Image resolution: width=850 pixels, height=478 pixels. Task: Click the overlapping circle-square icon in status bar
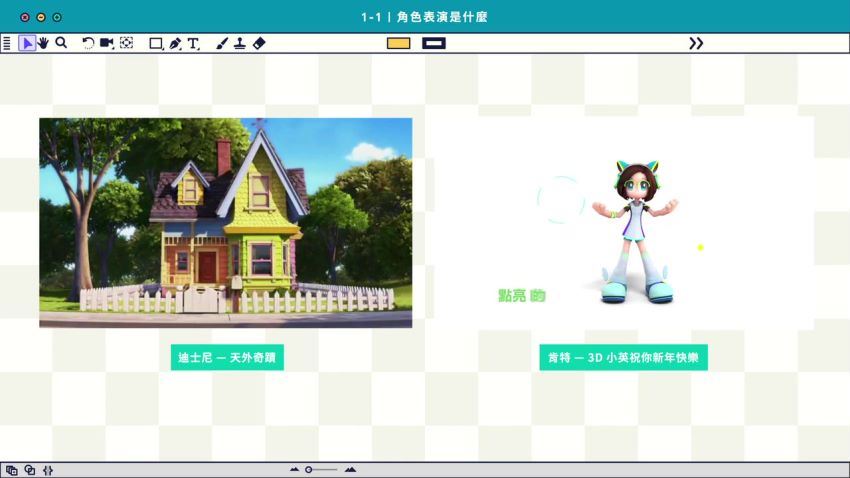(x=30, y=470)
